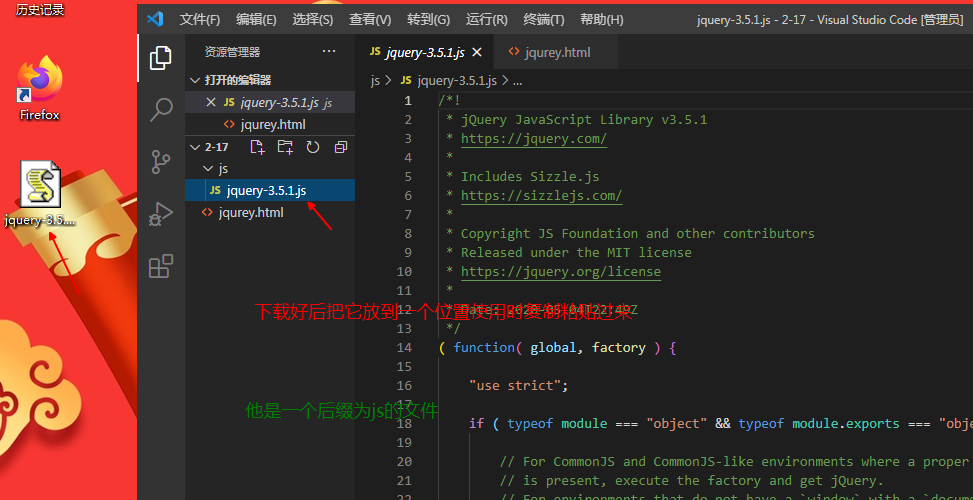Follow the https://sizzlejs.com/ link
The width and height of the screenshot is (973, 500).
coord(541,195)
